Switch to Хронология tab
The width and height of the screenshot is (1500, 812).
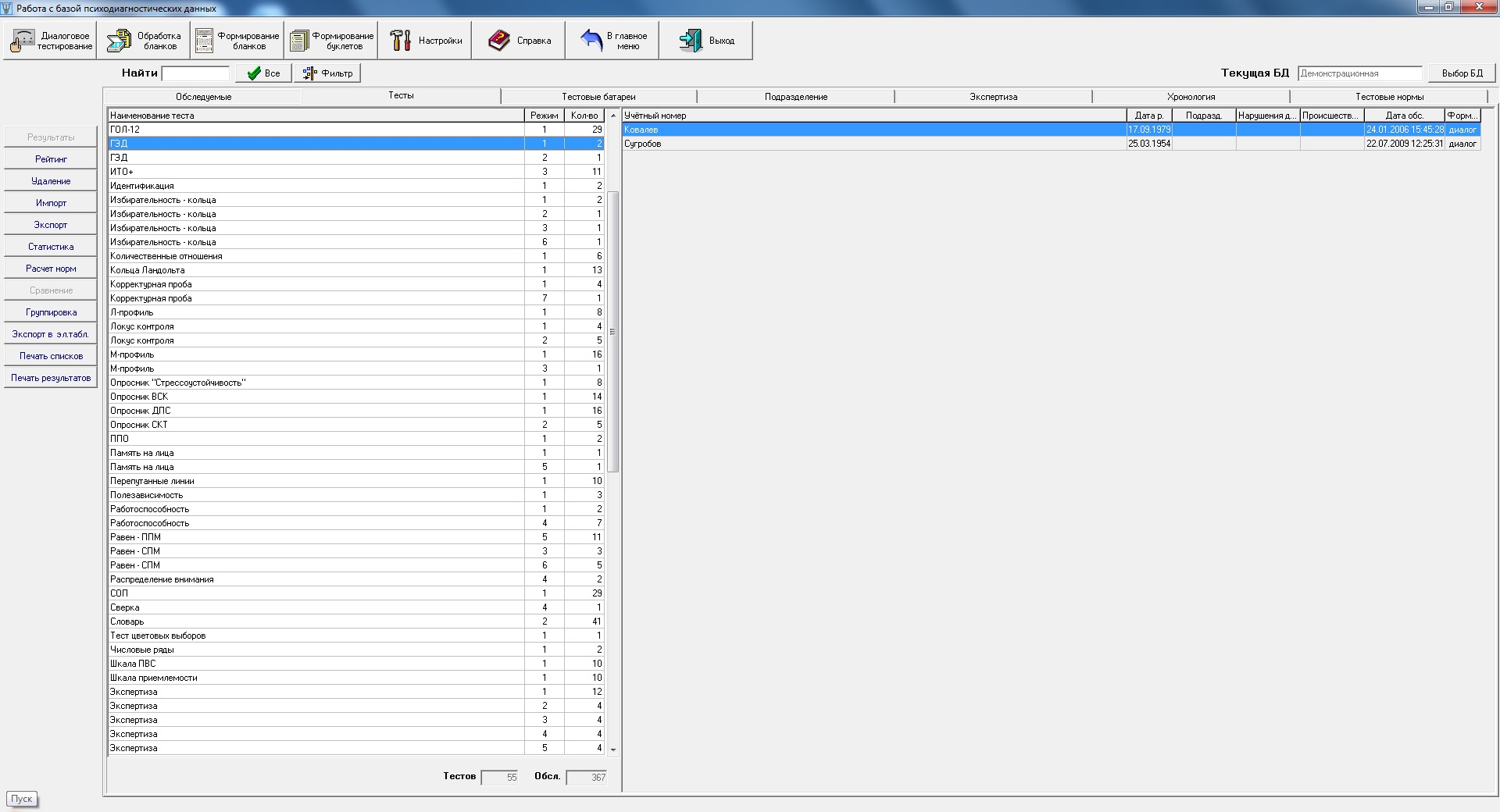1191,97
